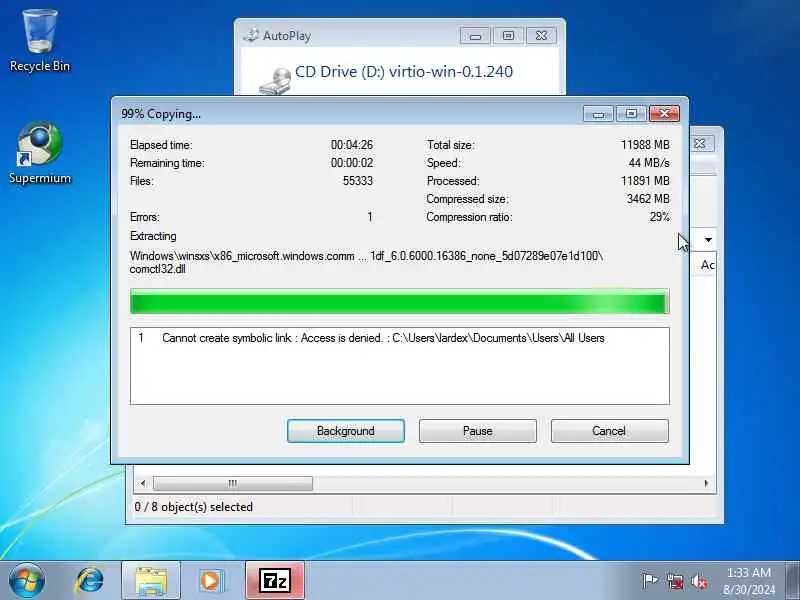
Task: Minimize the AutoPlay window
Action: 475,36
